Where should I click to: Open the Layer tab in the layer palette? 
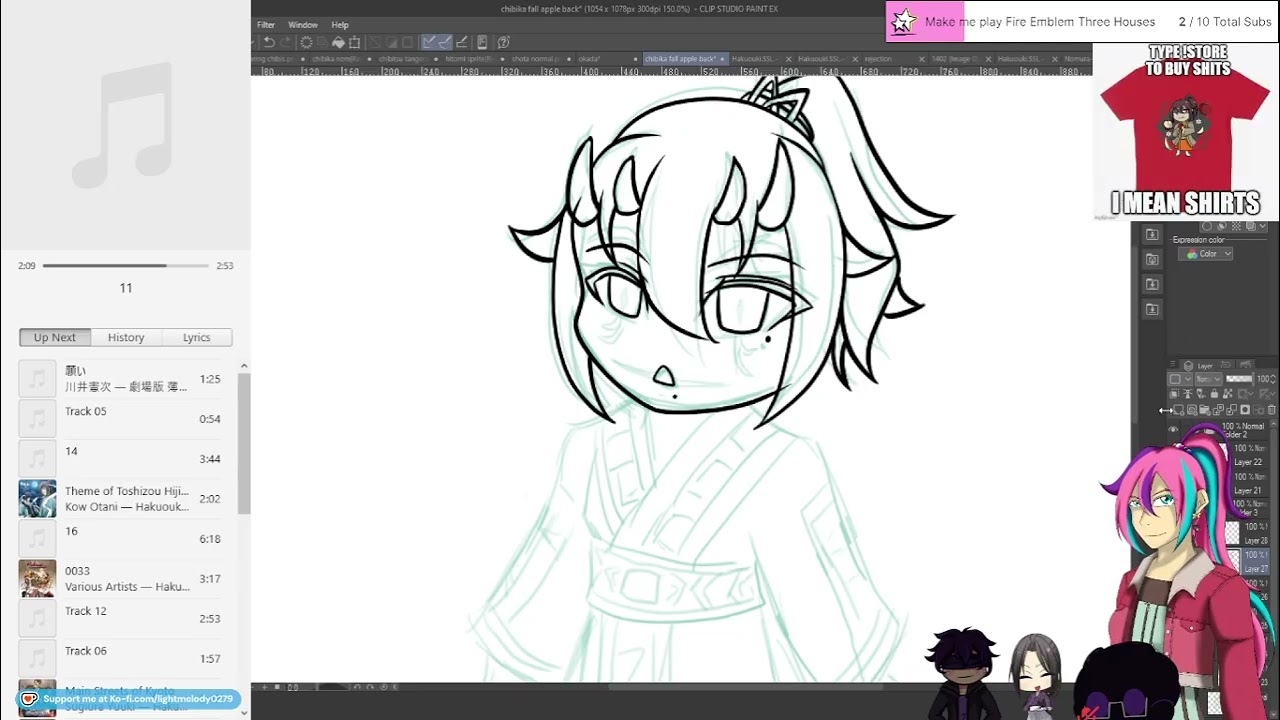[x=1200, y=366]
